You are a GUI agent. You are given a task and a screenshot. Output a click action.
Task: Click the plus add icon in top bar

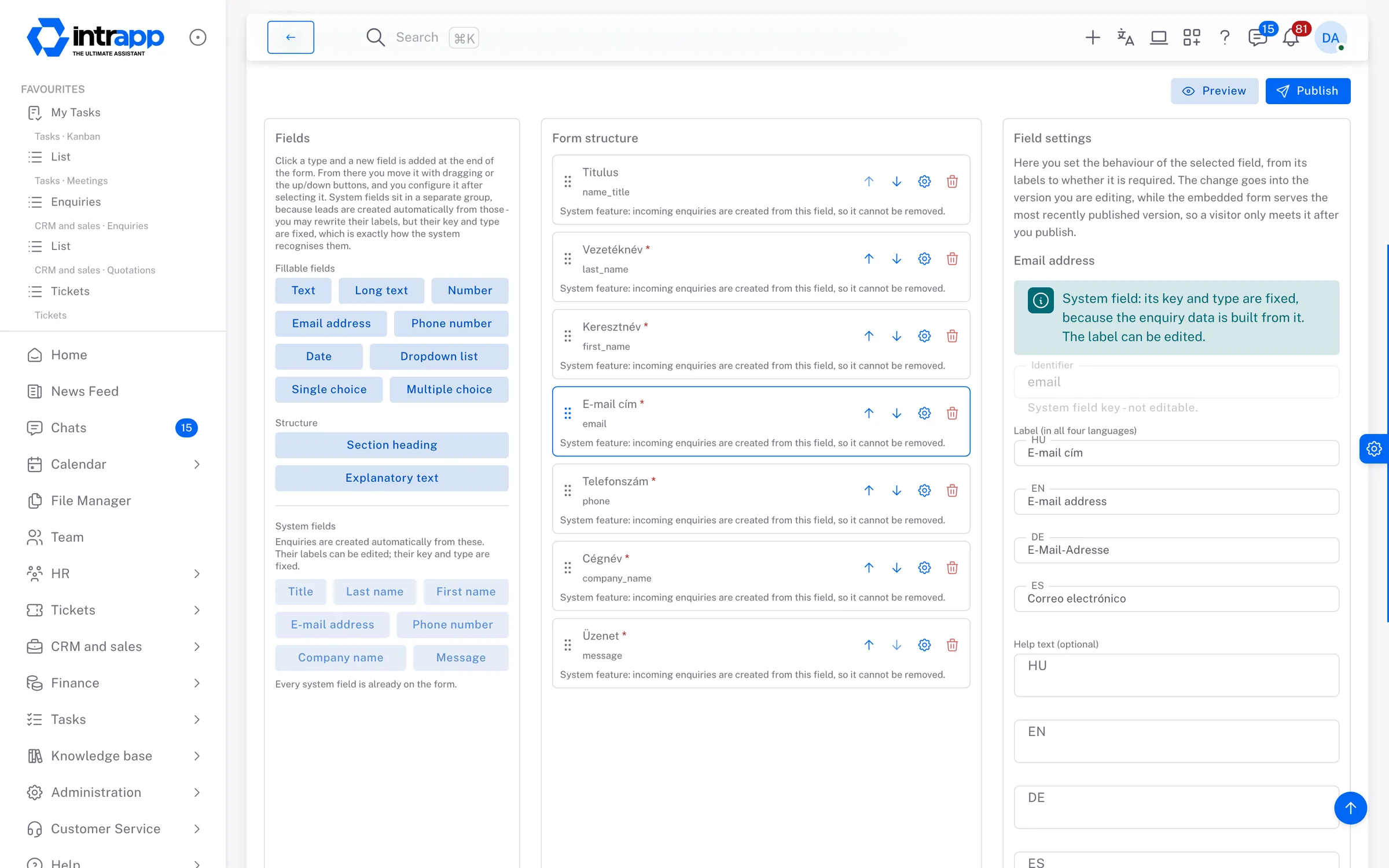tap(1092, 38)
